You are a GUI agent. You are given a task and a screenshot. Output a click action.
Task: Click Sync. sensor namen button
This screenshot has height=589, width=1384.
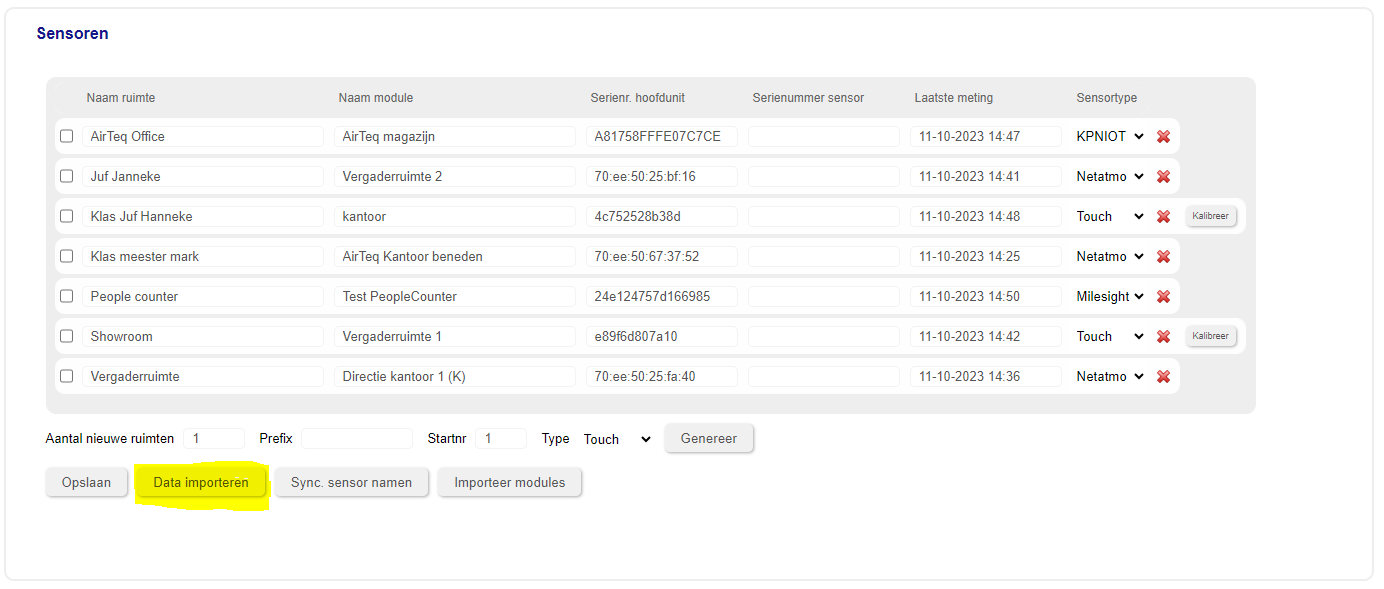coord(351,482)
